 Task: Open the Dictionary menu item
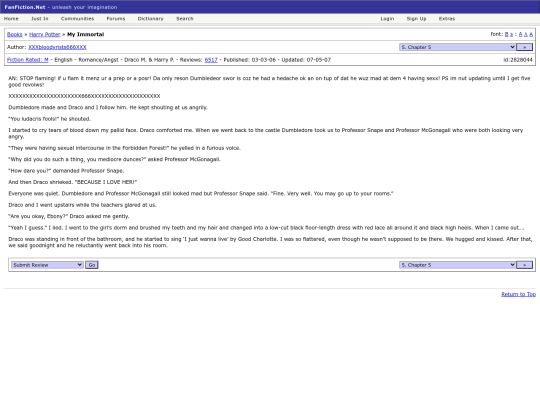pos(150,19)
